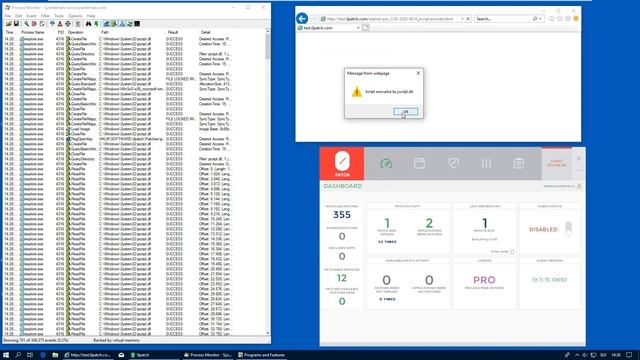Toggle the agent status DISABLED switch in 0patch
640x360 pixels.
pyautogui.click(x=568, y=229)
